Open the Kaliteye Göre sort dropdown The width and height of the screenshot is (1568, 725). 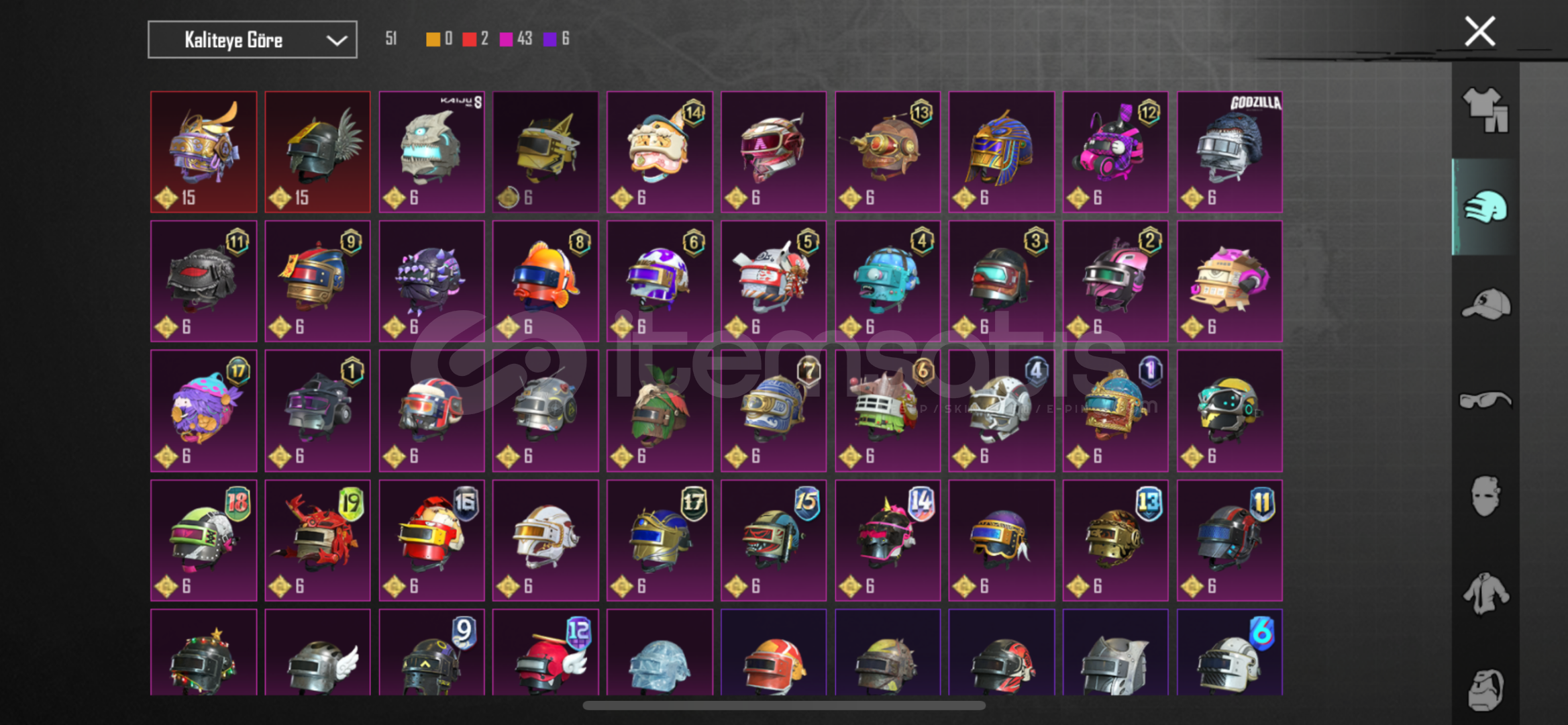(252, 40)
